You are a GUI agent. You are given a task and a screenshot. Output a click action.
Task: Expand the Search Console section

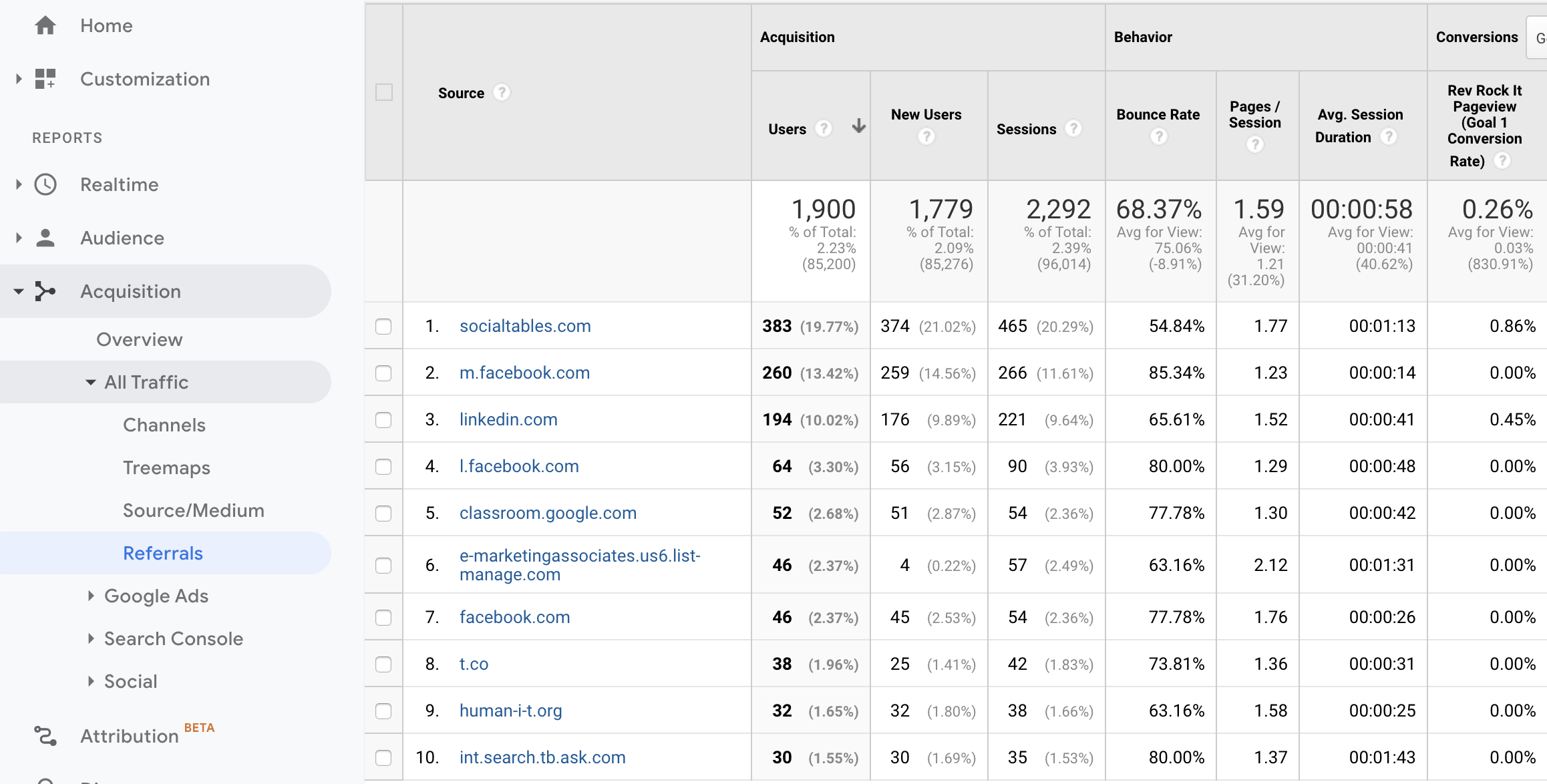coord(91,638)
